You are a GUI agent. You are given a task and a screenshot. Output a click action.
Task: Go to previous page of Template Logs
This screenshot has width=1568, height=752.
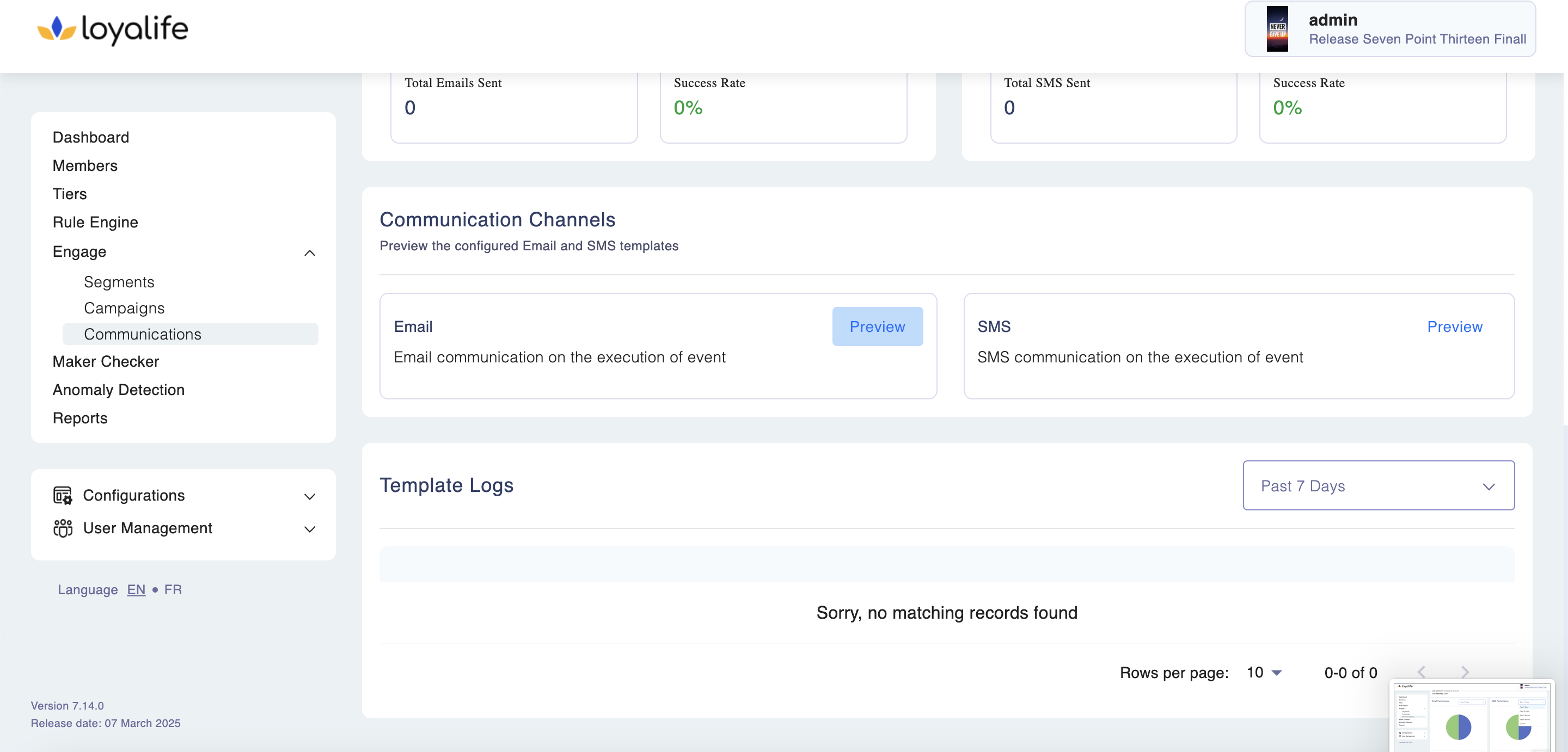[1422, 671]
